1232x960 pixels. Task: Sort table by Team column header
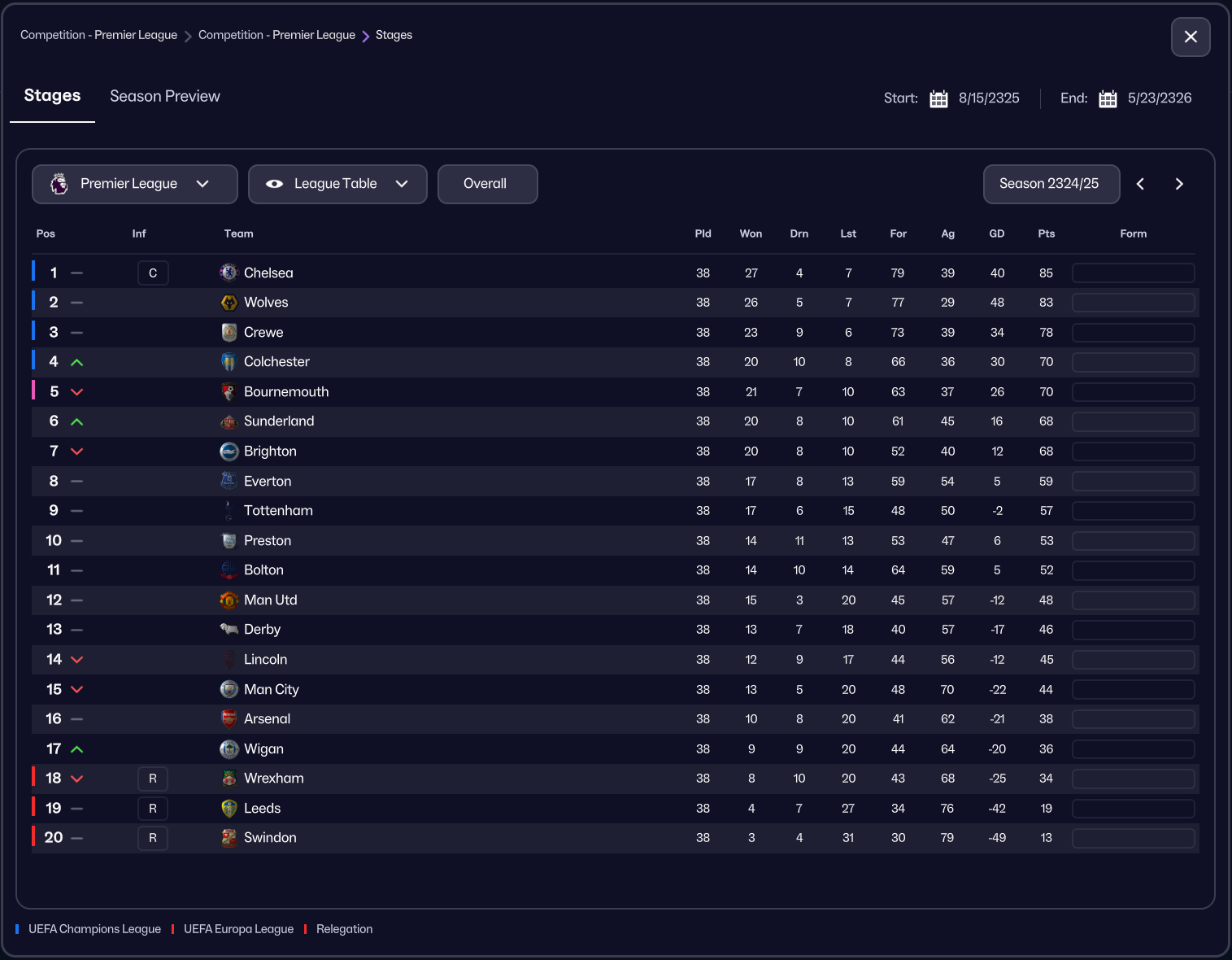pyautogui.click(x=239, y=233)
